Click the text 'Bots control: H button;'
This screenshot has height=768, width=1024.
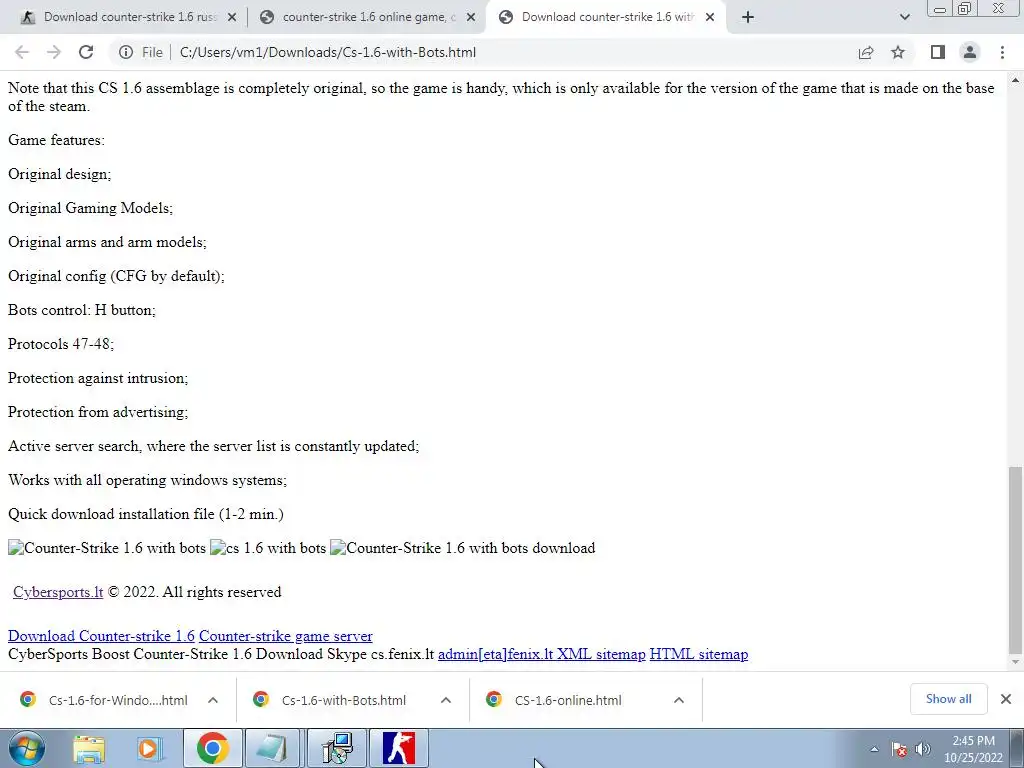point(82,310)
